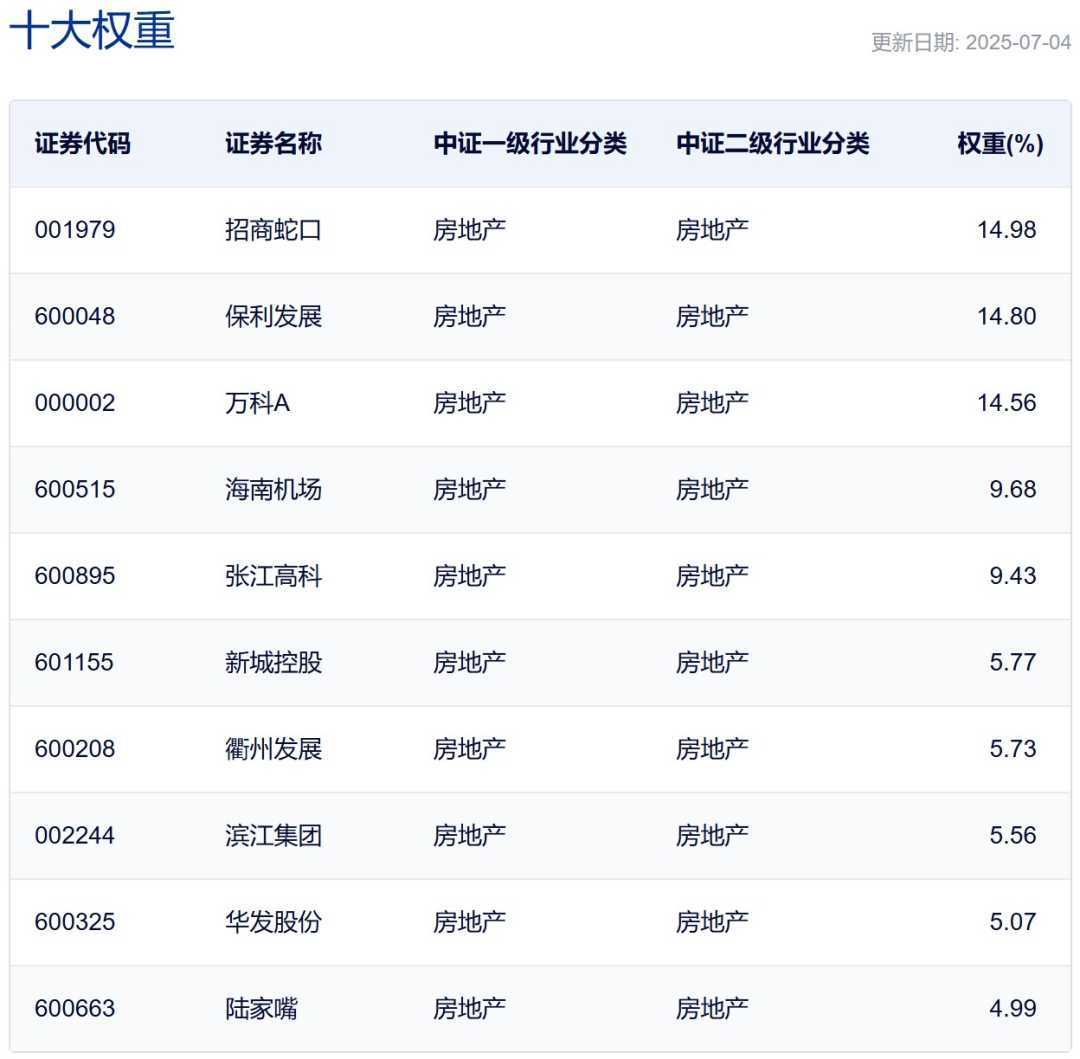
Task: Click the 张江高科 stock name
Action: pyautogui.click(x=274, y=576)
